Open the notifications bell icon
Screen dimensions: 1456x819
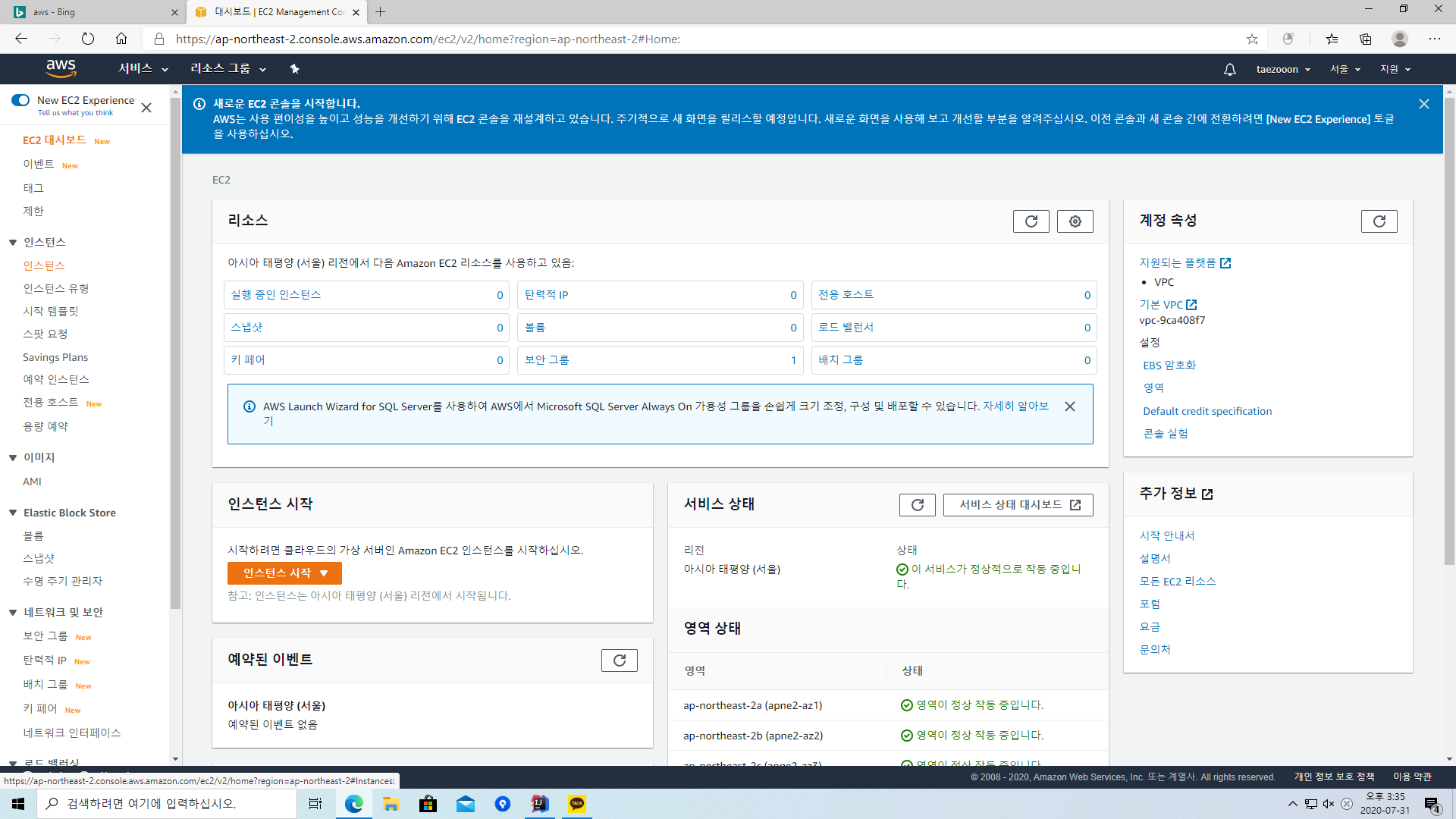tap(1229, 69)
